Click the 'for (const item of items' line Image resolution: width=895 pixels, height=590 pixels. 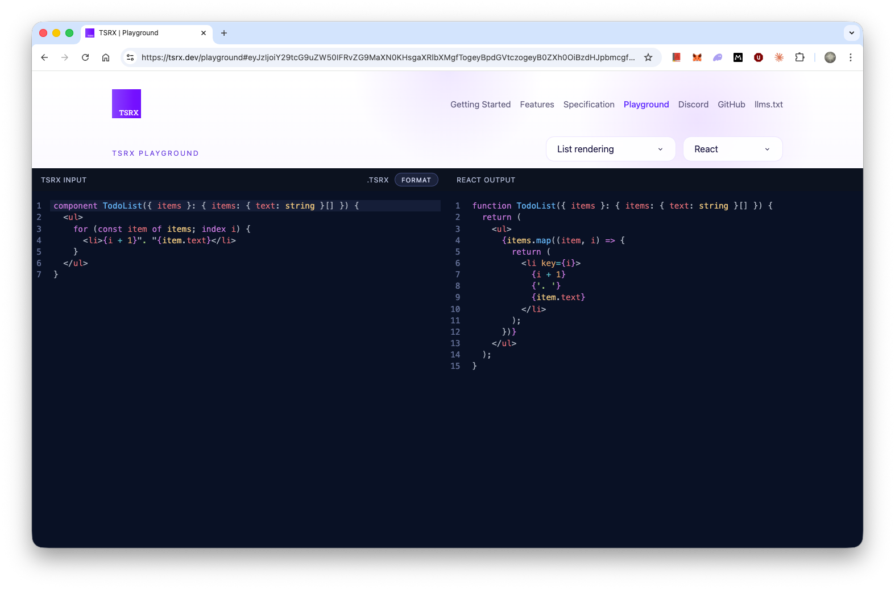[162, 229]
